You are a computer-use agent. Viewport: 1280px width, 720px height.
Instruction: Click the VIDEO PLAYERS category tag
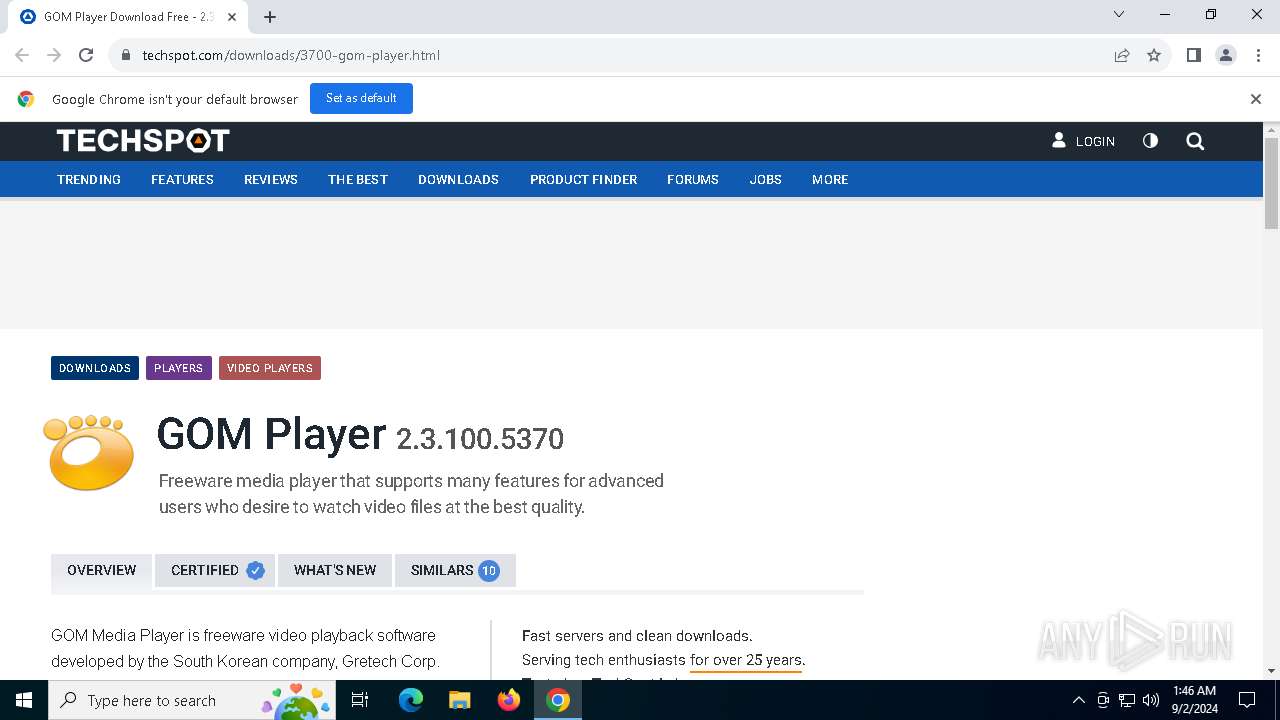[x=270, y=368]
